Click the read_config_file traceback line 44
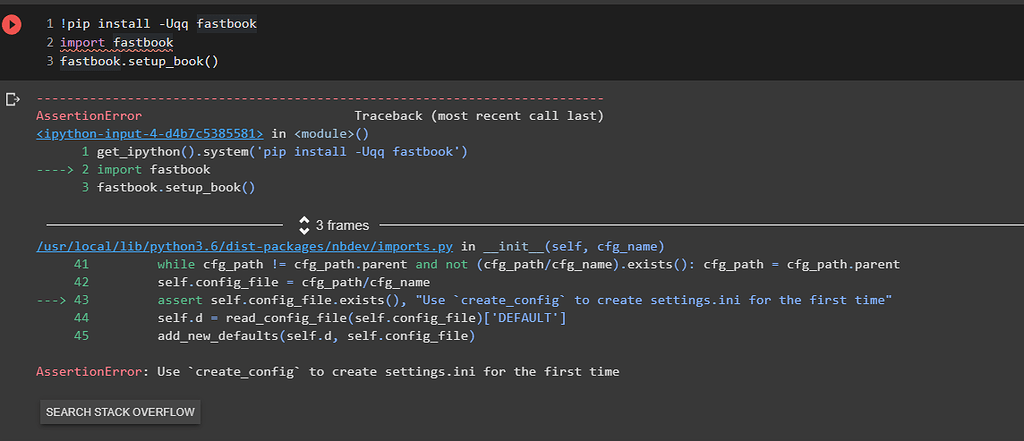 point(362,318)
